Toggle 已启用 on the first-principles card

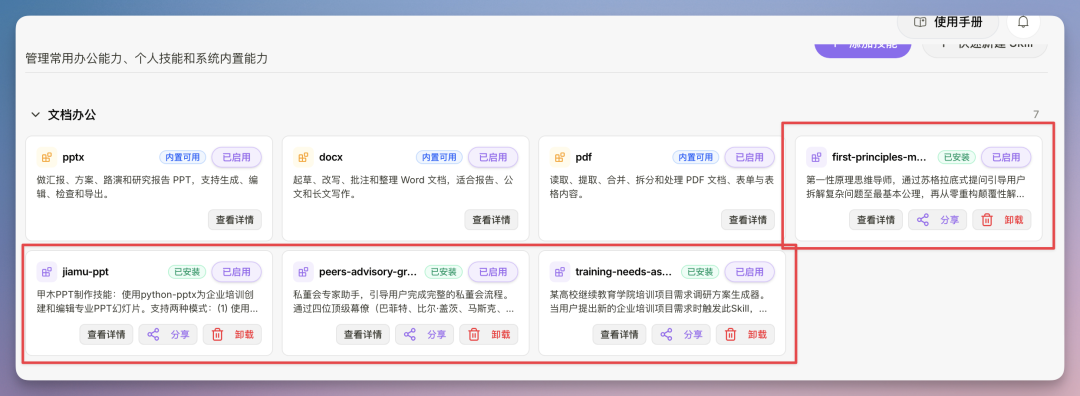click(1006, 157)
